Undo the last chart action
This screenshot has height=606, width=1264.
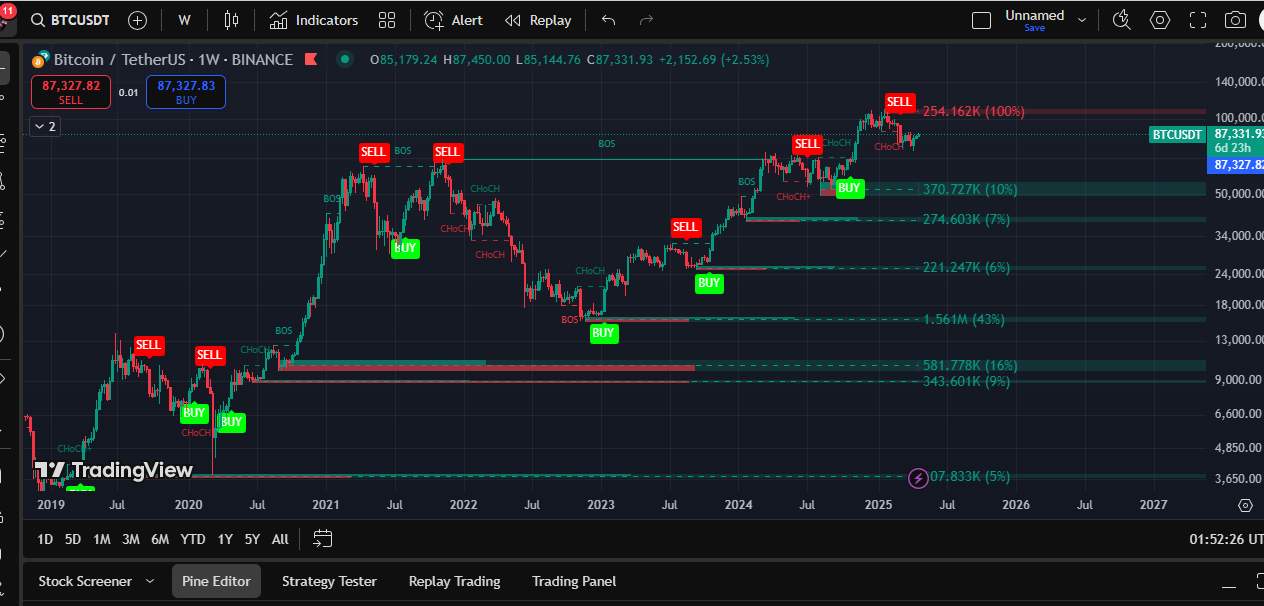tap(609, 20)
